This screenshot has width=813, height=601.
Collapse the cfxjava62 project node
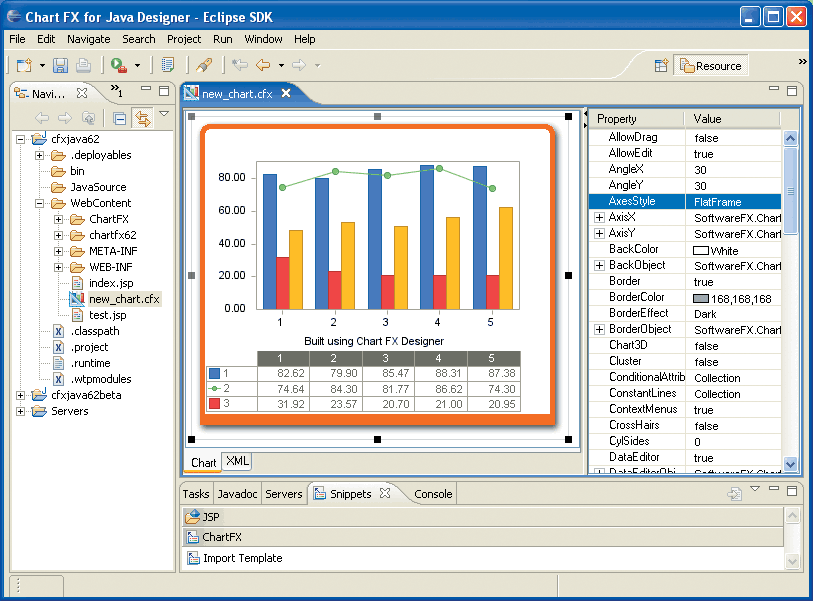tap(20, 139)
